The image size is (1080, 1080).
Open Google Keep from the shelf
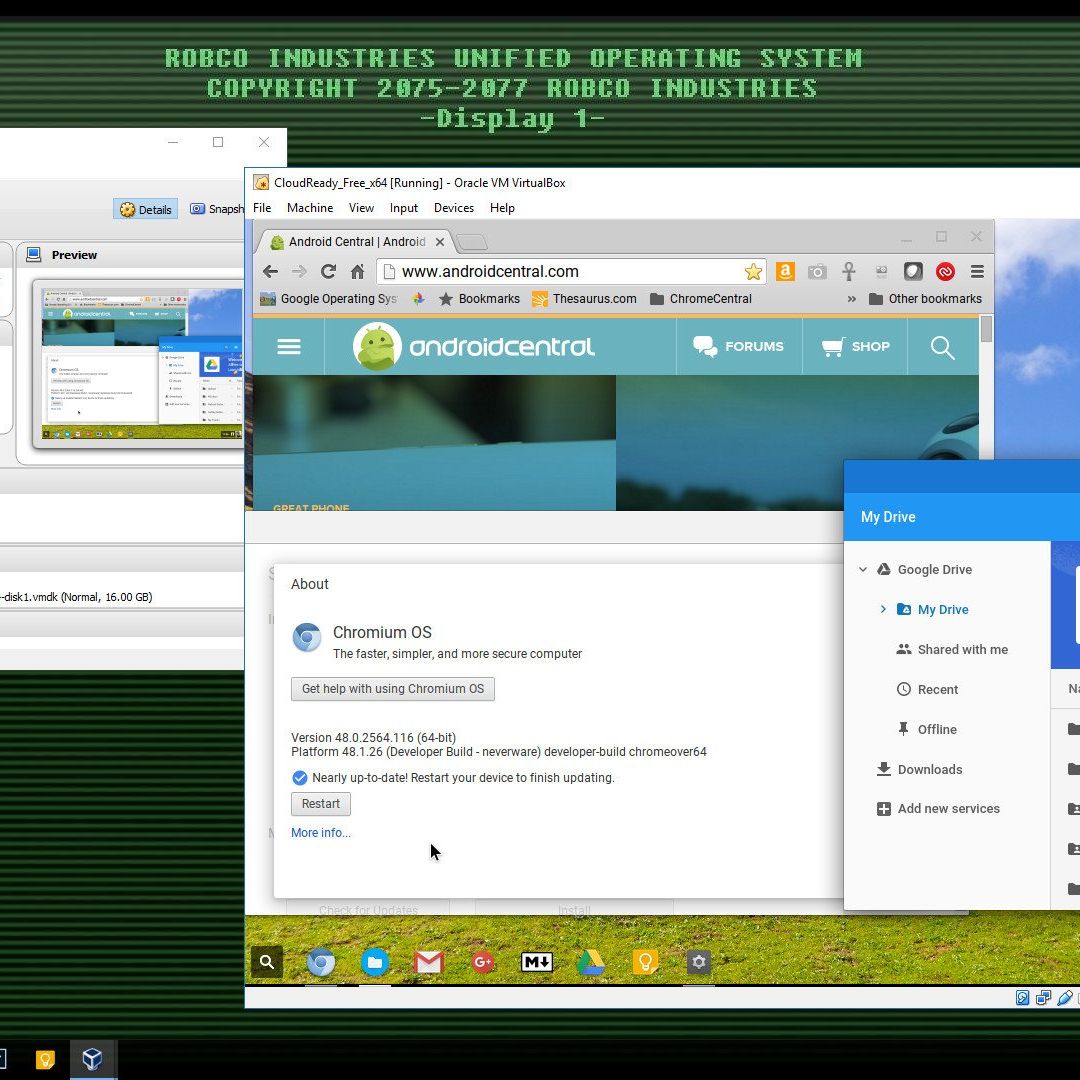point(645,962)
